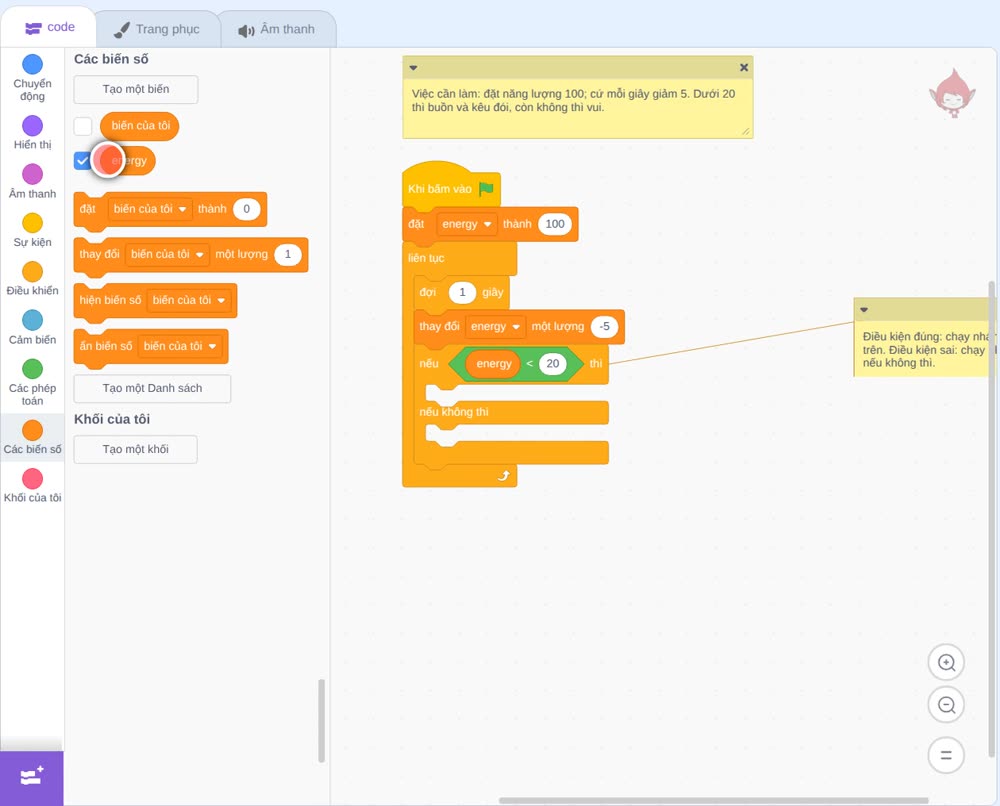Open energy dropdown in the script's đặt block
This screenshot has height=806, width=1000.
click(467, 224)
